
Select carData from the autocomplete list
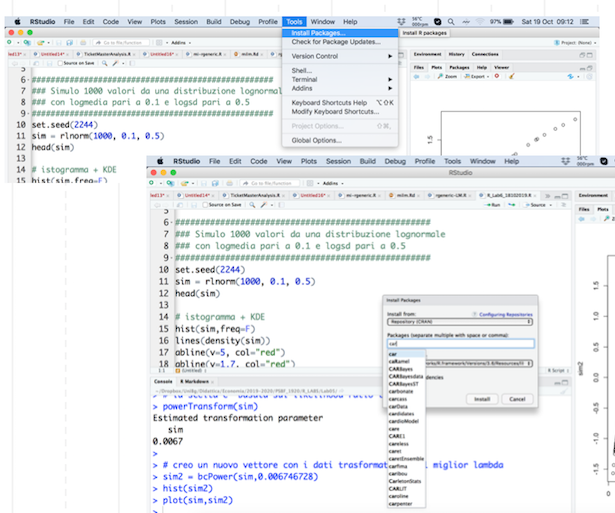tap(399, 407)
